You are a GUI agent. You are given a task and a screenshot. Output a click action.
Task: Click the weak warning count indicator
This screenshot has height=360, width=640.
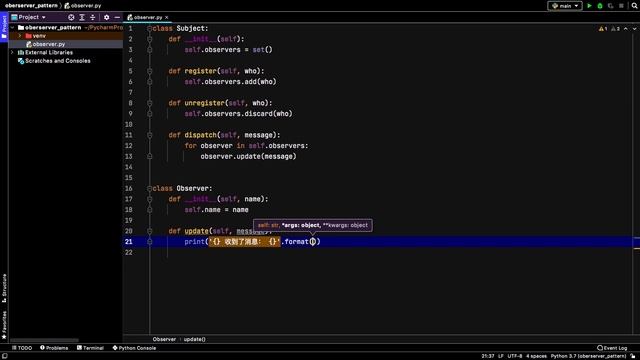615,29
